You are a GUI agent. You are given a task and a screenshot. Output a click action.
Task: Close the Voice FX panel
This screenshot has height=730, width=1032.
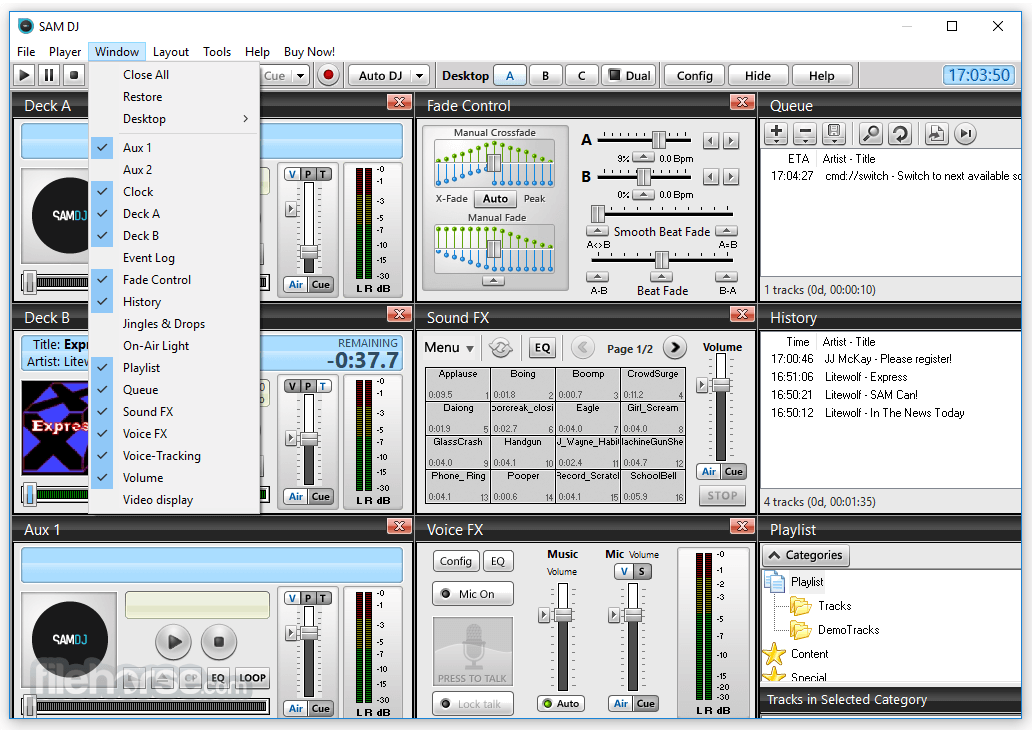pyautogui.click(x=742, y=526)
